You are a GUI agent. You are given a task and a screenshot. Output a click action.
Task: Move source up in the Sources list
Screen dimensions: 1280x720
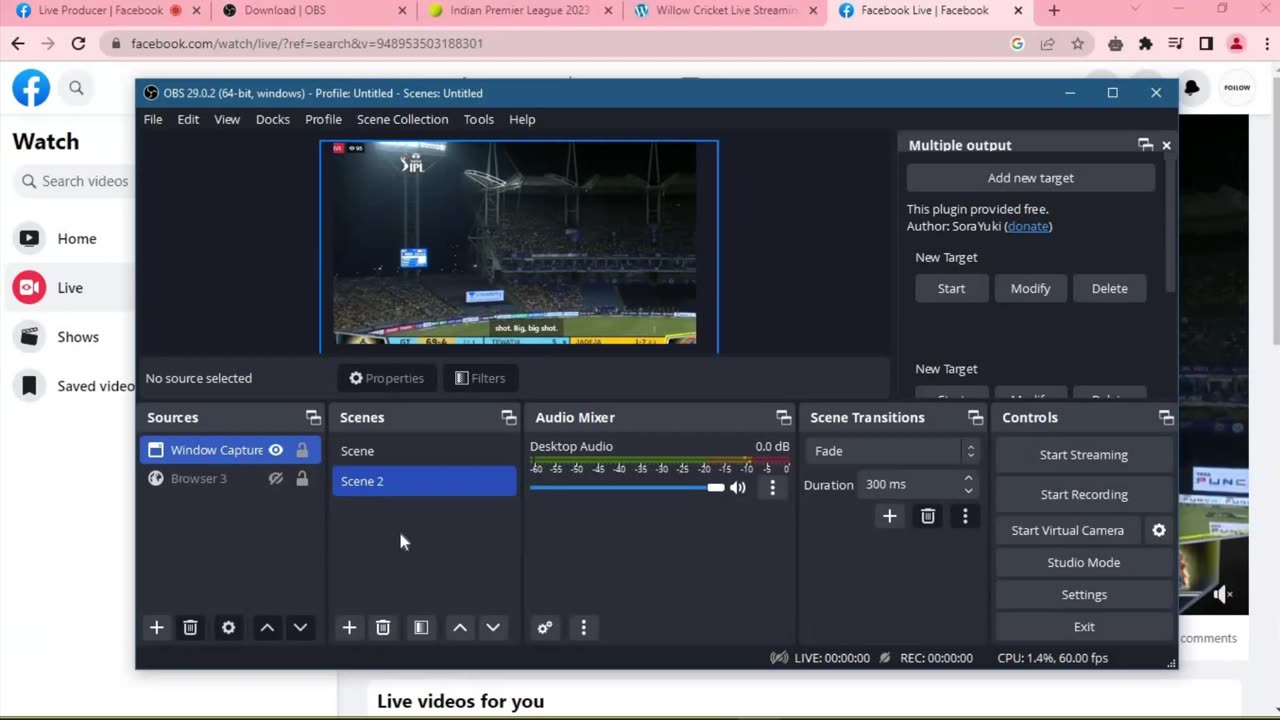267,627
